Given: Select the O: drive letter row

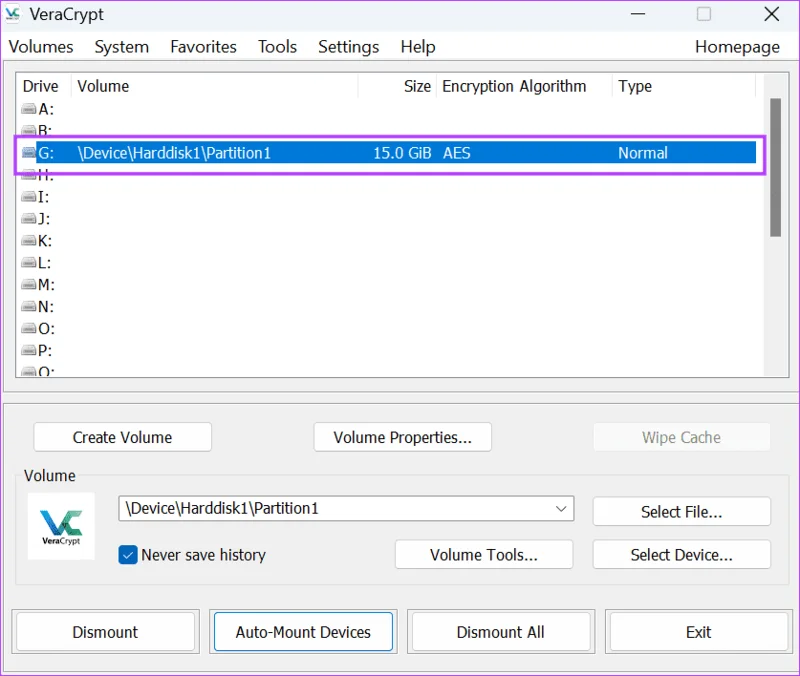Looking at the screenshot, I should 390,329.
